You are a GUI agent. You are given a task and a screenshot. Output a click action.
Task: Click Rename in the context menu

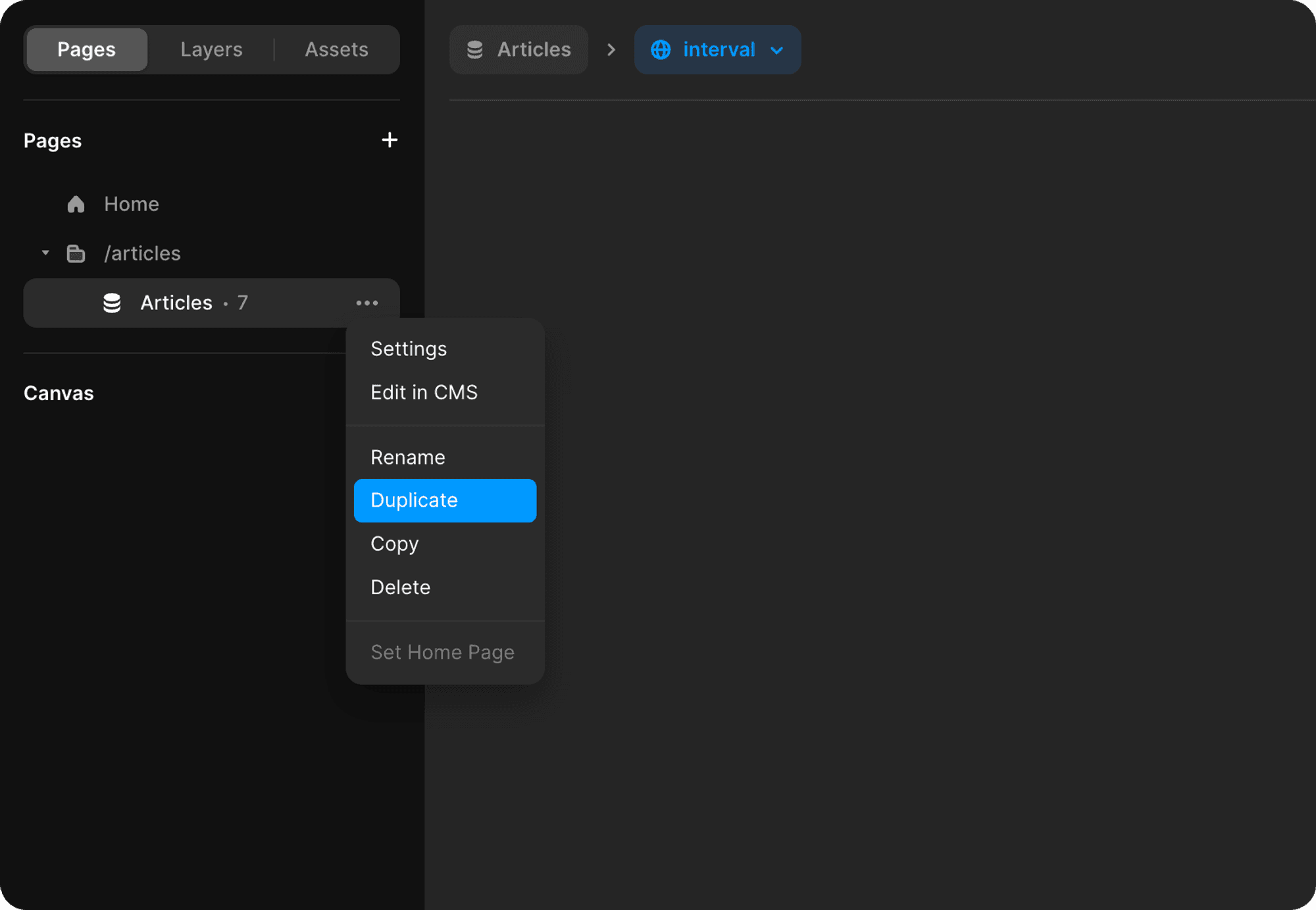(408, 457)
